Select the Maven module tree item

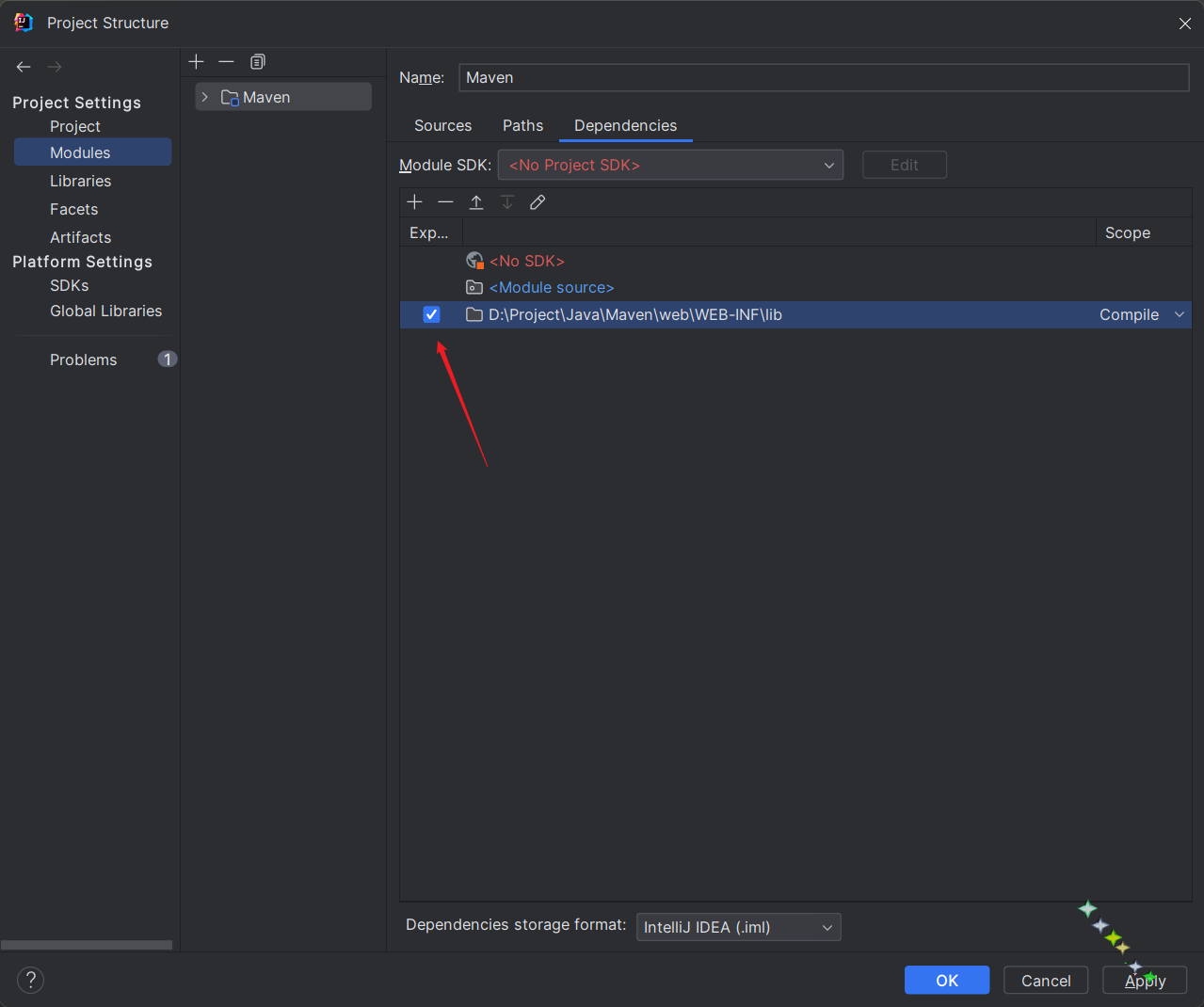tap(283, 97)
